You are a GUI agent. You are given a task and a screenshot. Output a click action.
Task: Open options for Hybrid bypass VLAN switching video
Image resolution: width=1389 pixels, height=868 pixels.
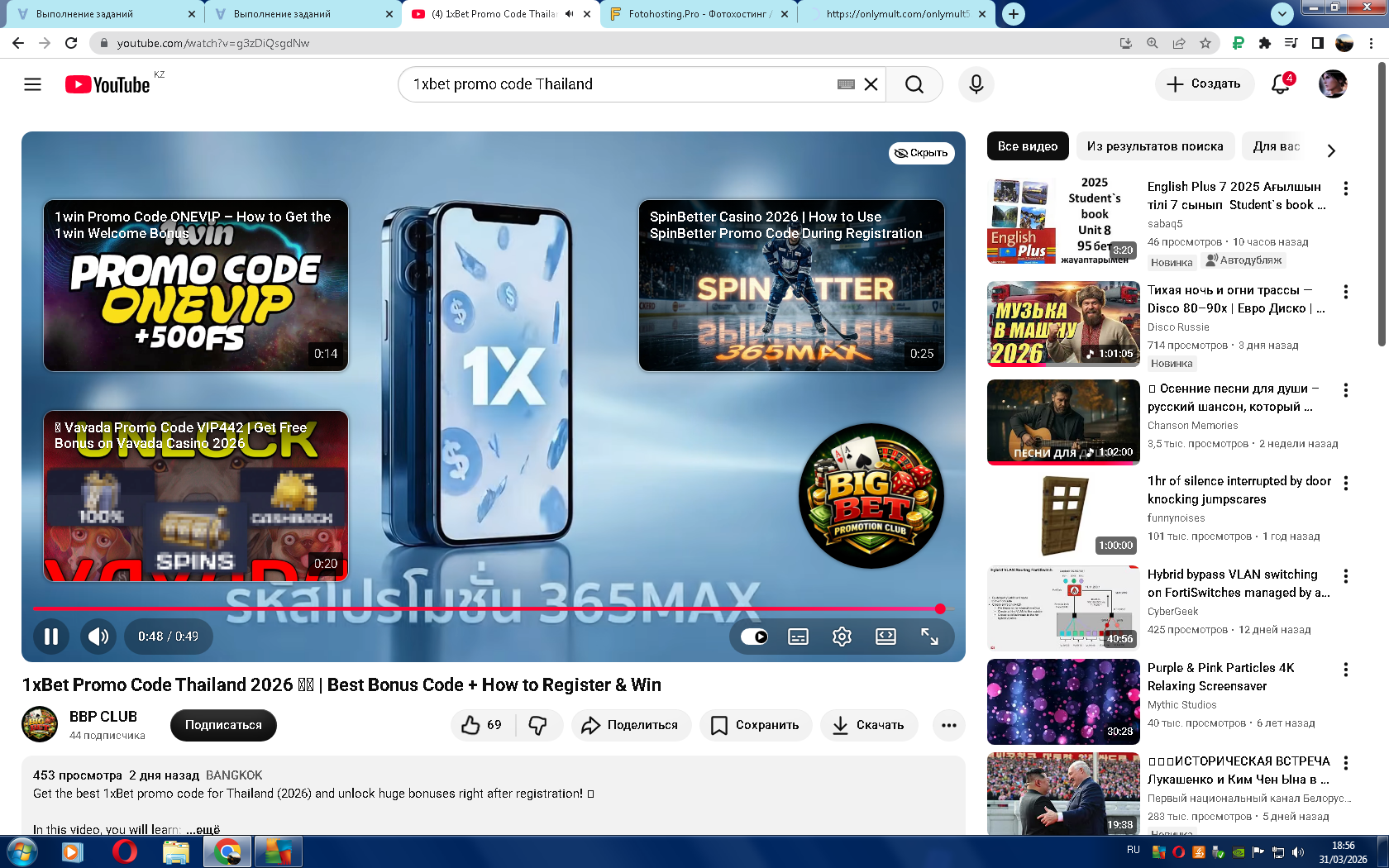coord(1346,576)
